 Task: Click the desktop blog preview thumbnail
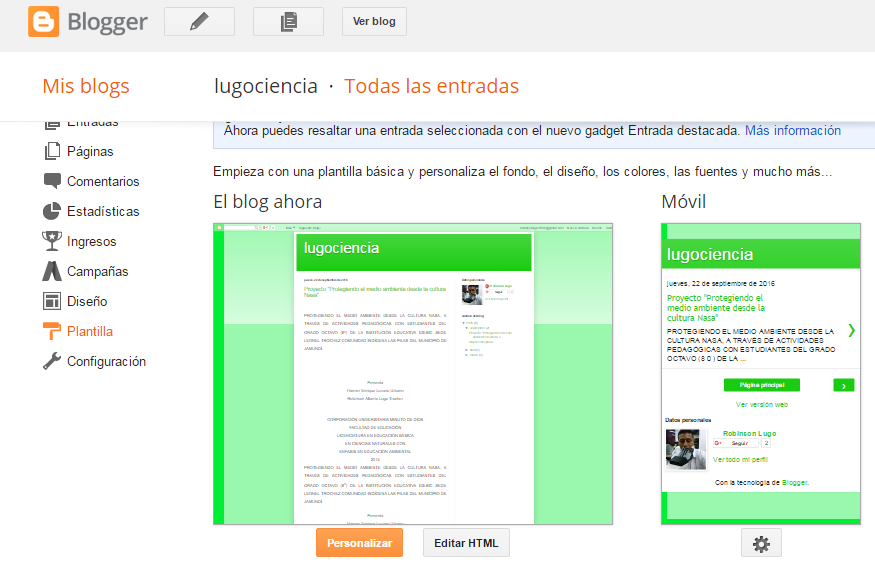point(413,374)
